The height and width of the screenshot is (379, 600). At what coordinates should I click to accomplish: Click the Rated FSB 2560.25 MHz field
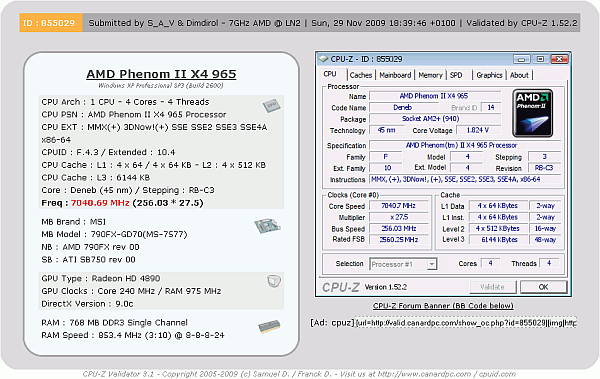tap(398, 240)
